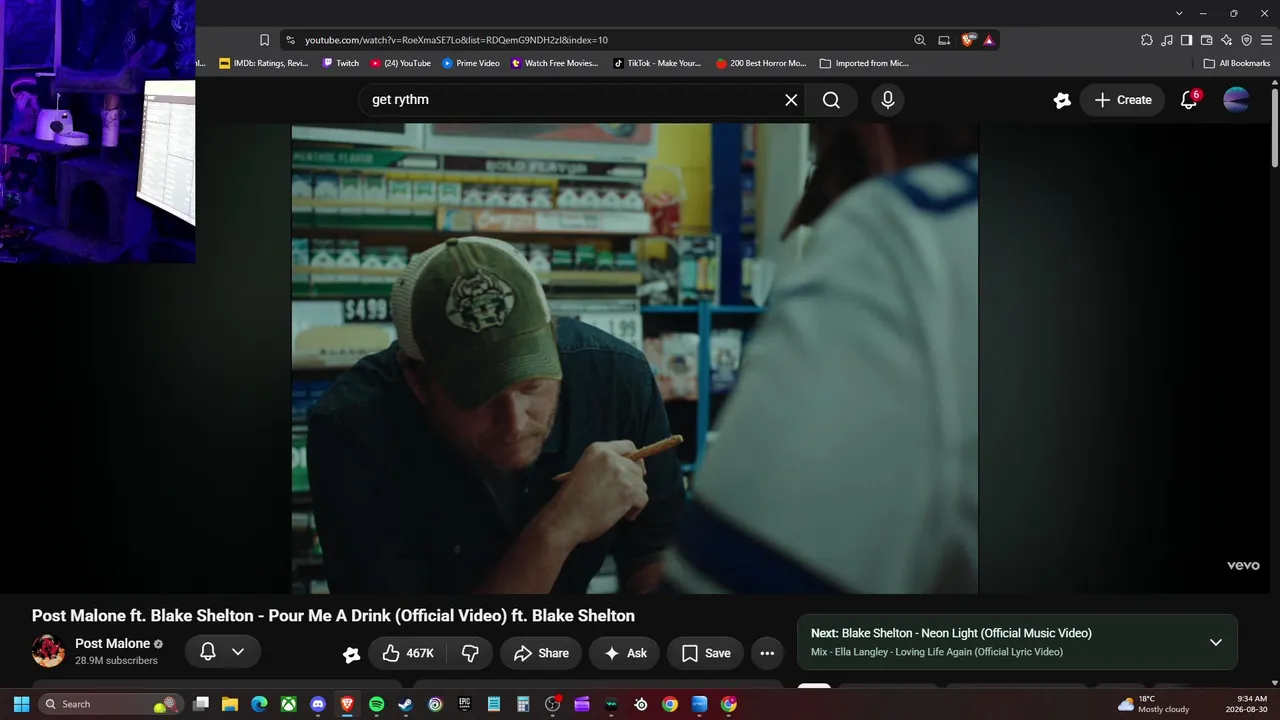1280x720 pixels.
Task: Click the install app icon in address bar
Action: click(944, 40)
